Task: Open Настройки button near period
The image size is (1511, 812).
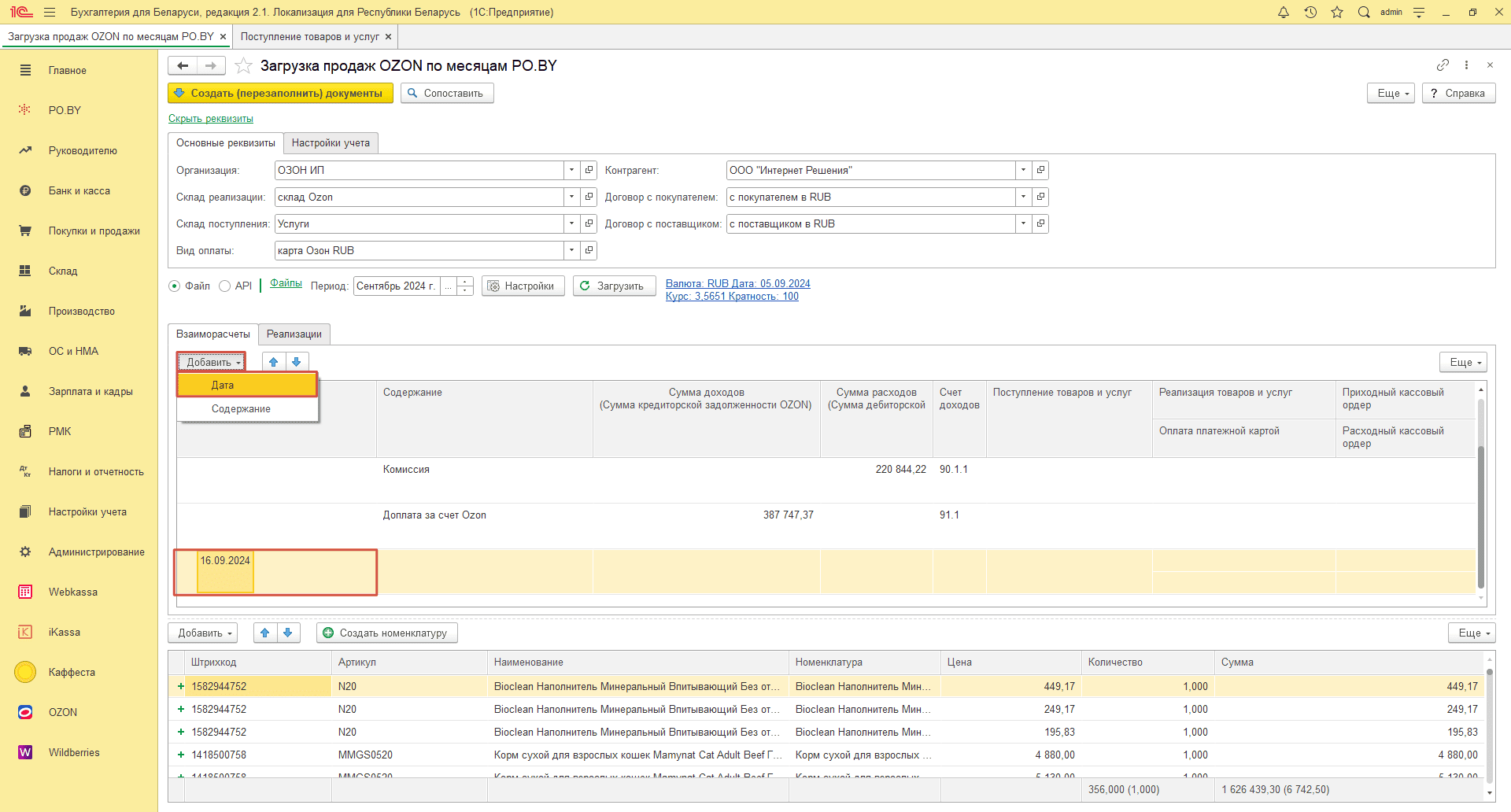Action: click(x=523, y=286)
